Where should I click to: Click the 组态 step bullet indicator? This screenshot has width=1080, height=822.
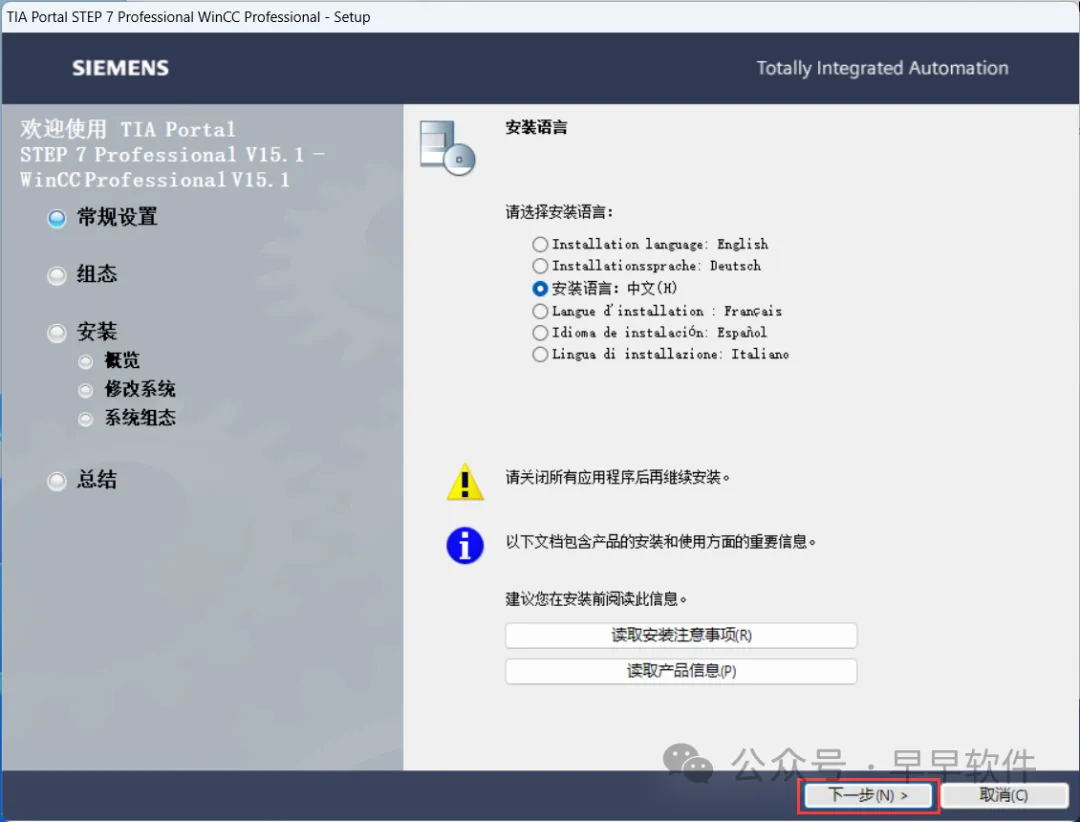coord(56,276)
